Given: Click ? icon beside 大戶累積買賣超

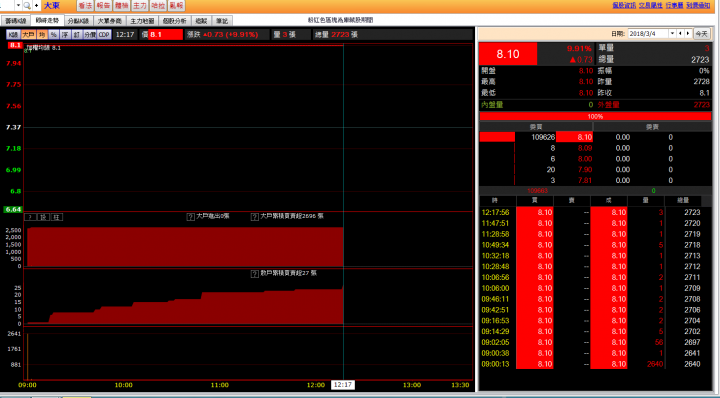Looking at the screenshot, I should point(254,217).
